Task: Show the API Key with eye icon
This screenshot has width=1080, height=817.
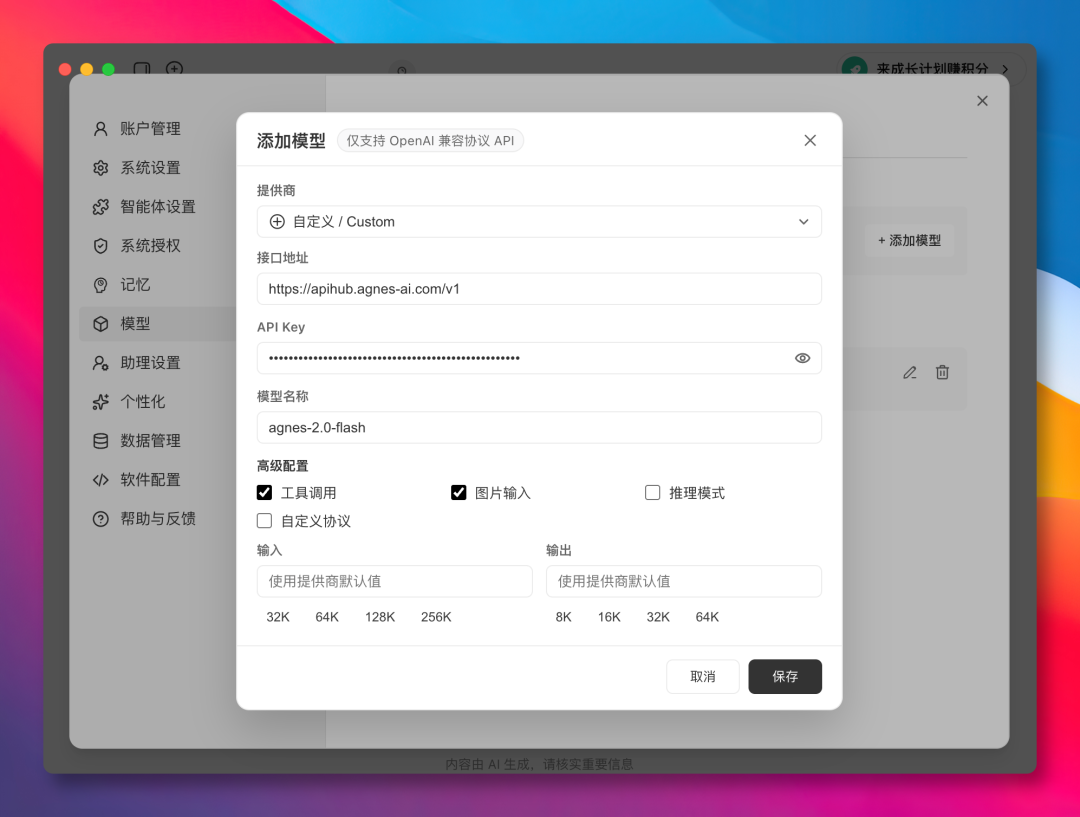Action: pos(802,358)
